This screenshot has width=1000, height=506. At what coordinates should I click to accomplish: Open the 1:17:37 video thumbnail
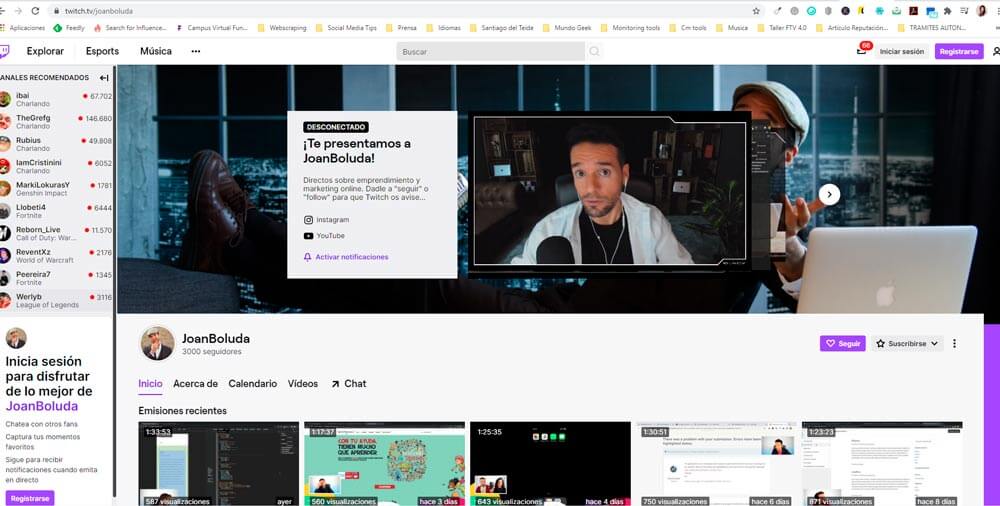pyautogui.click(x=385, y=464)
